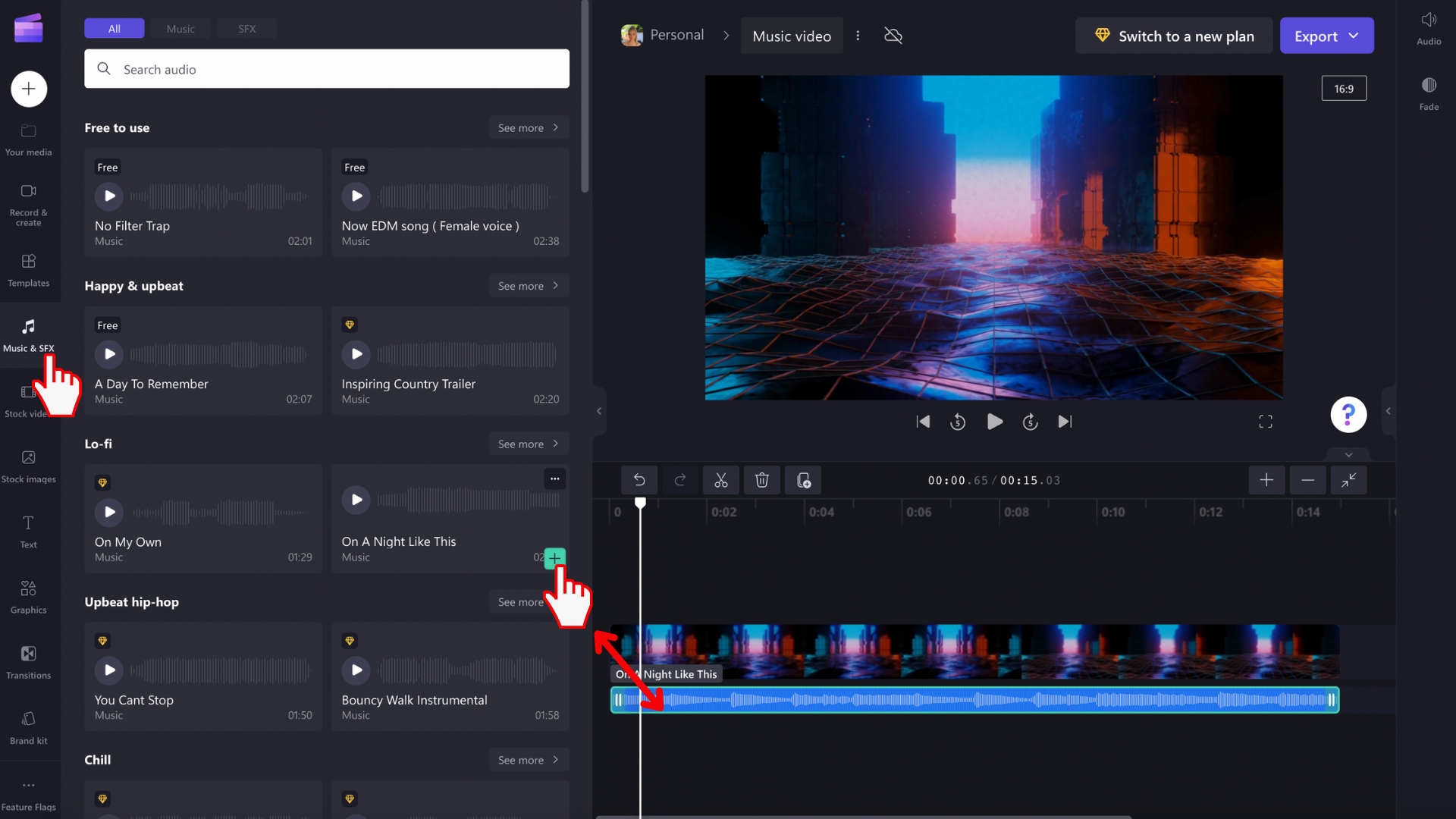This screenshot has height=819, width=1456.
Task: Toggle the help bubble
Action: [x=1348, y=415]
